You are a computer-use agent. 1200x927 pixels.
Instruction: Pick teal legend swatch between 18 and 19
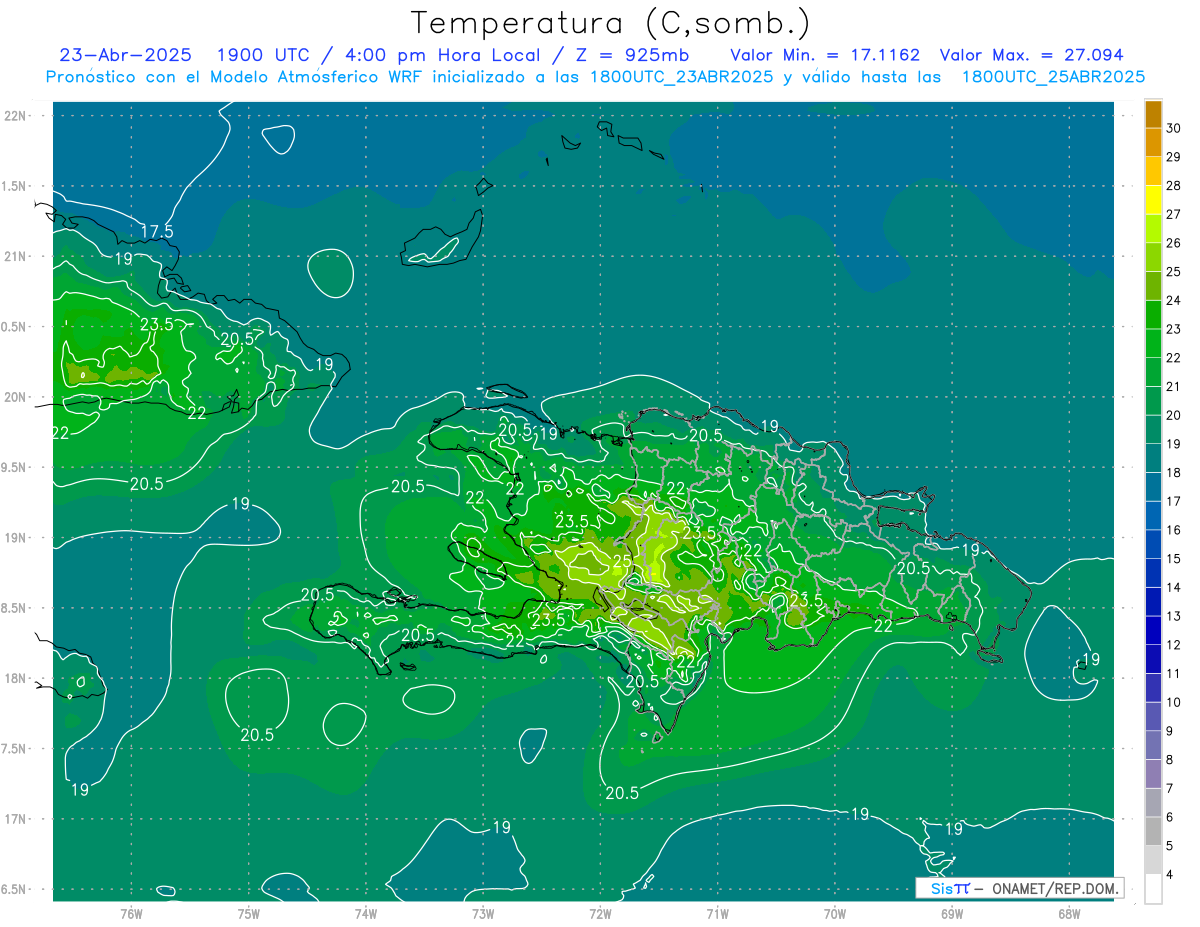pyautogui.click(x=1153, y=458)
